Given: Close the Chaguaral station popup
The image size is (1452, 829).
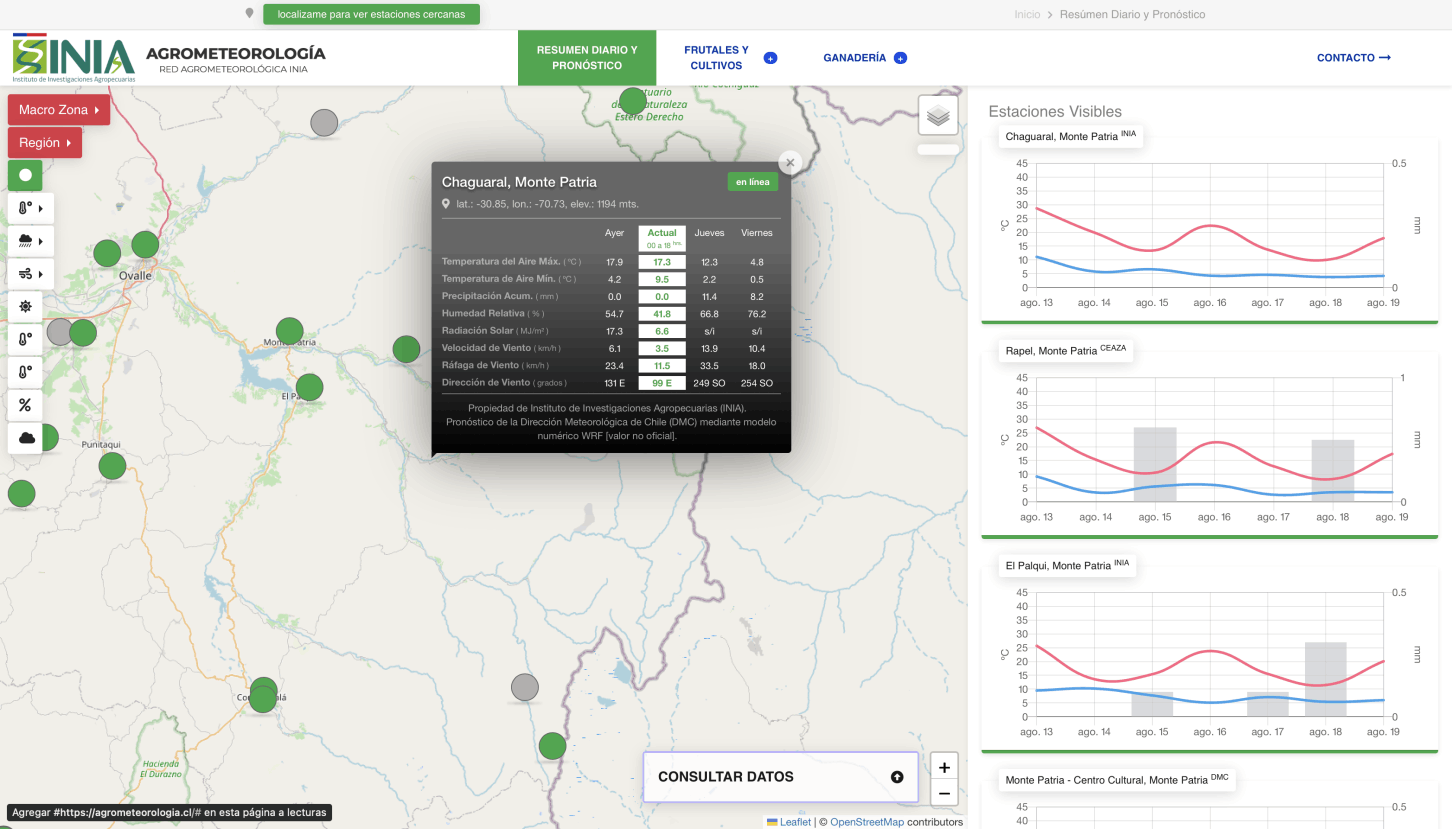Looking at the screenshot, I should (x=790, y=162).
